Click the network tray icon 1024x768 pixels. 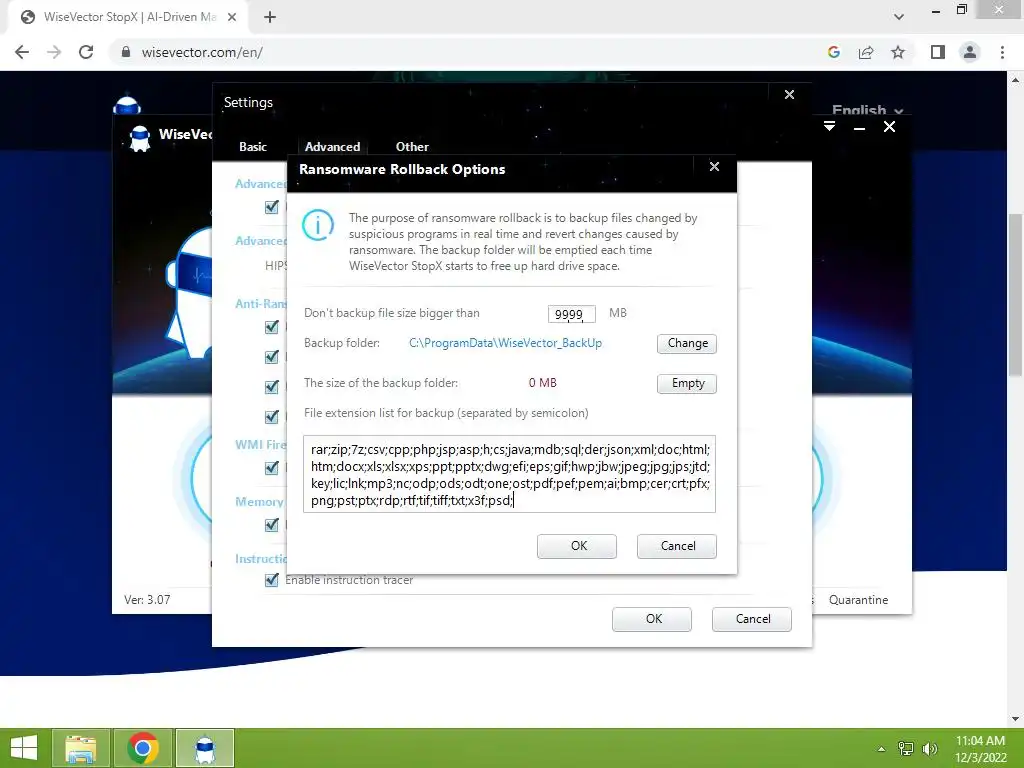pos(906,749)
